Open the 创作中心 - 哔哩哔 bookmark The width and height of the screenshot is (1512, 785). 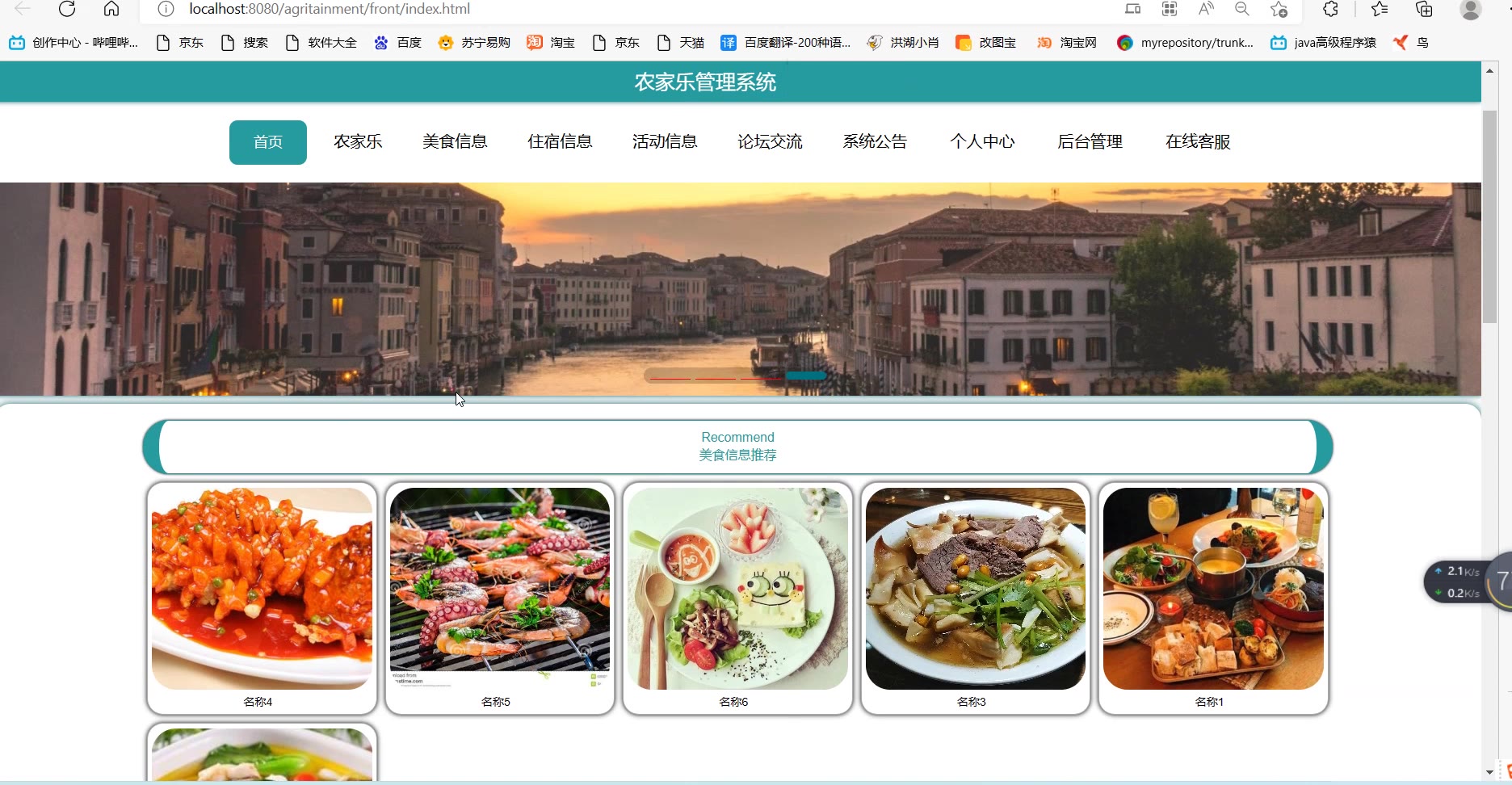point(73,43)
